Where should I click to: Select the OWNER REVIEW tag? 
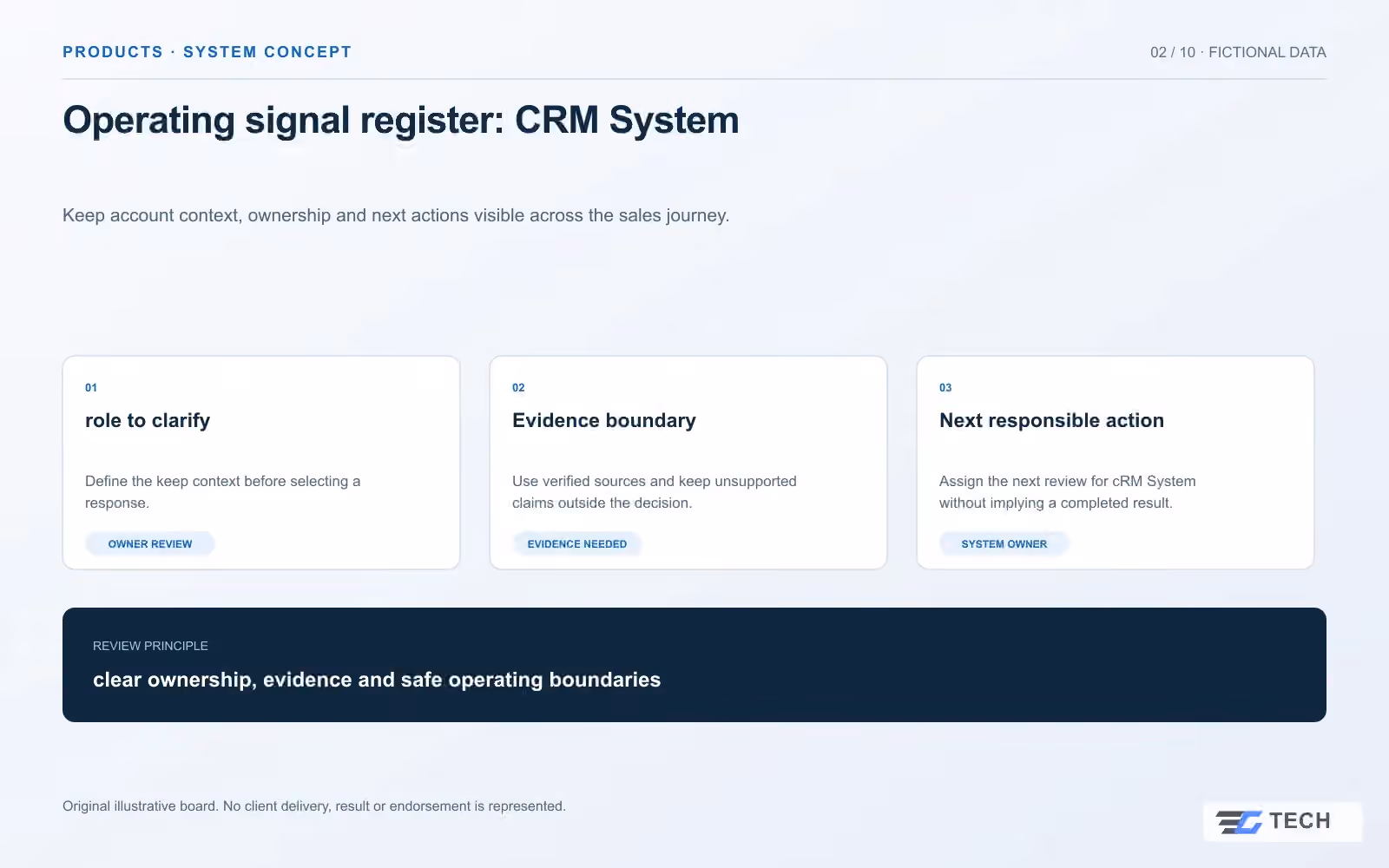point(150,544)
